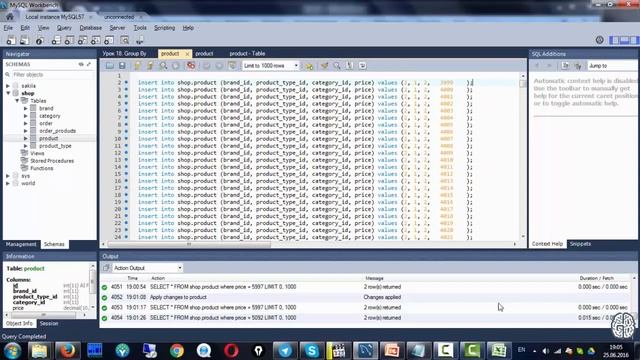This screenshot has width=640, height=360.
Task: Execute the statement under the cursor
Action: (150, 66)
